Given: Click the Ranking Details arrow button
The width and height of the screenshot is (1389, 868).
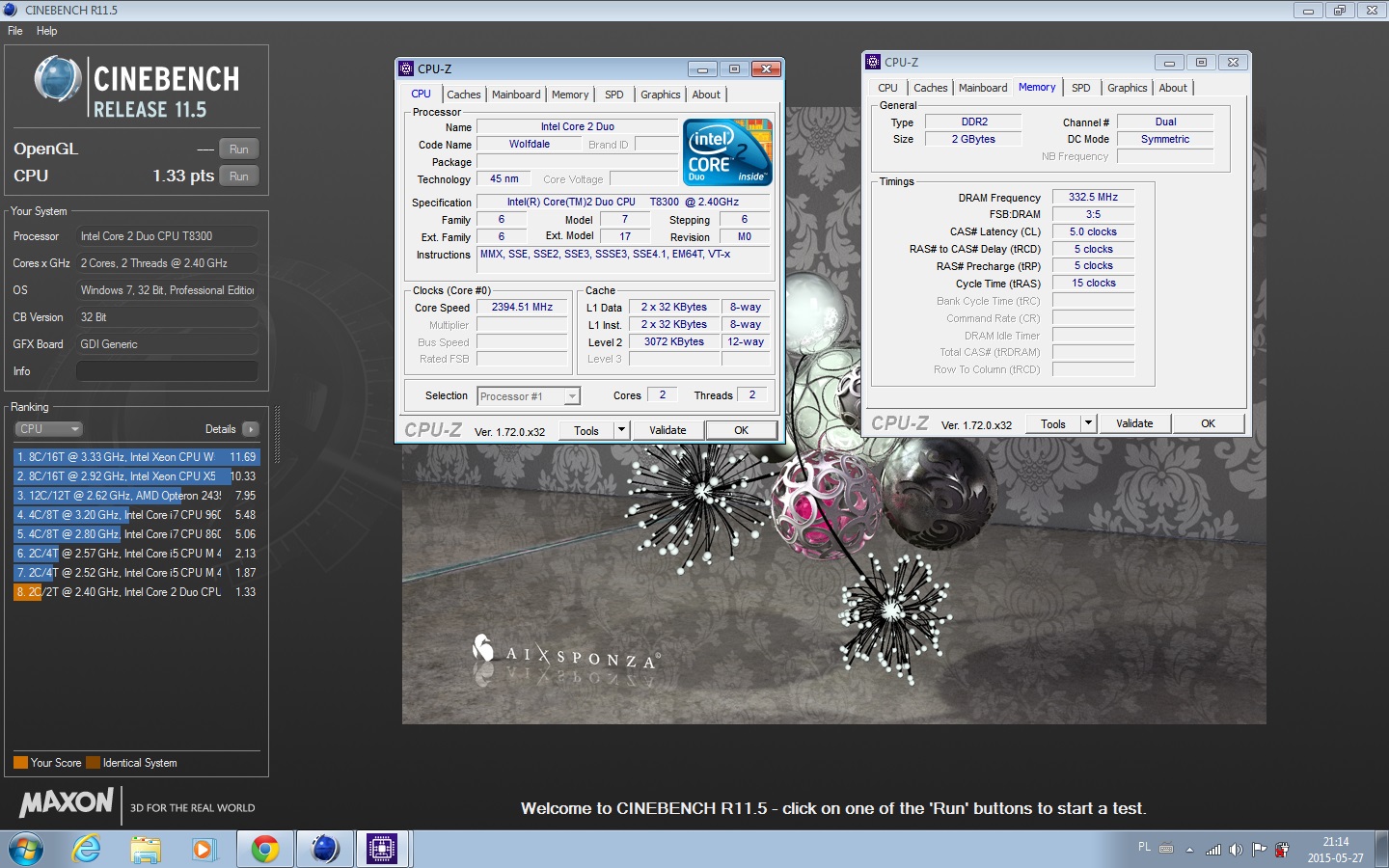Looking at the screenshot, I should 251,429.
